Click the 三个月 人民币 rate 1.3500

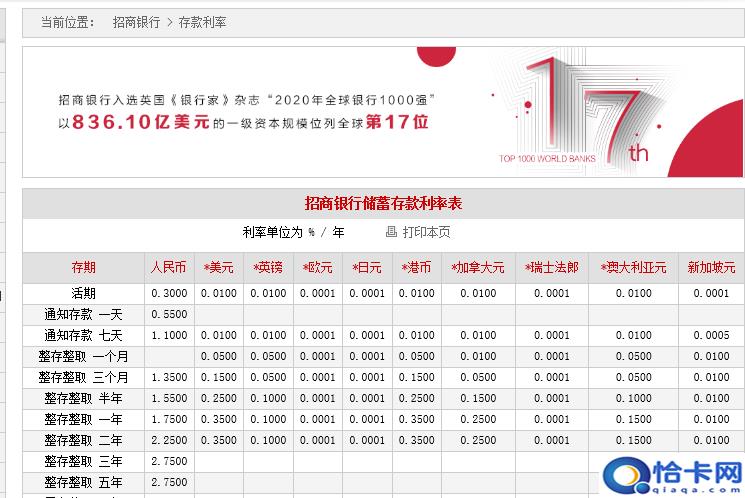point(169,377)
